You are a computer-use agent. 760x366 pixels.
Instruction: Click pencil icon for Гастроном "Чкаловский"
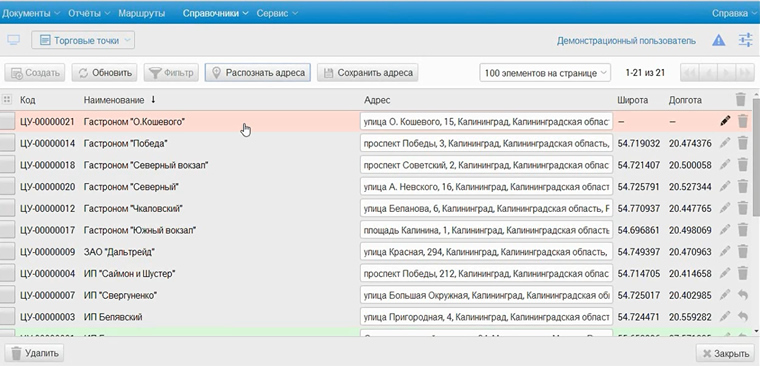(x=725, y=208)
